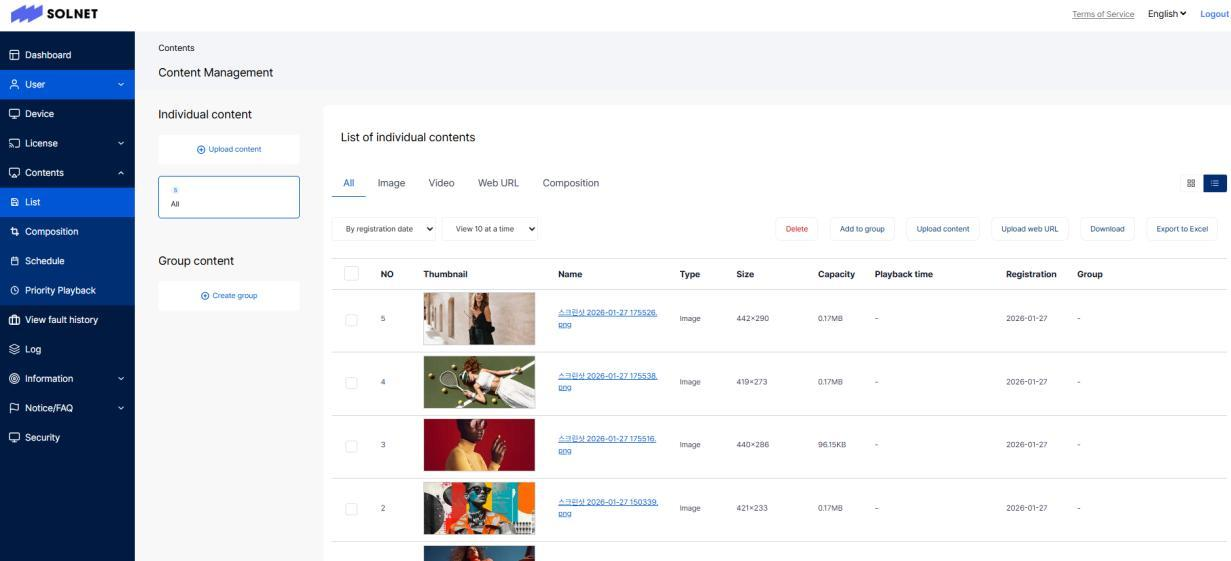
Task: Check the box for row number 2
Action: click(x=351, y=508)
